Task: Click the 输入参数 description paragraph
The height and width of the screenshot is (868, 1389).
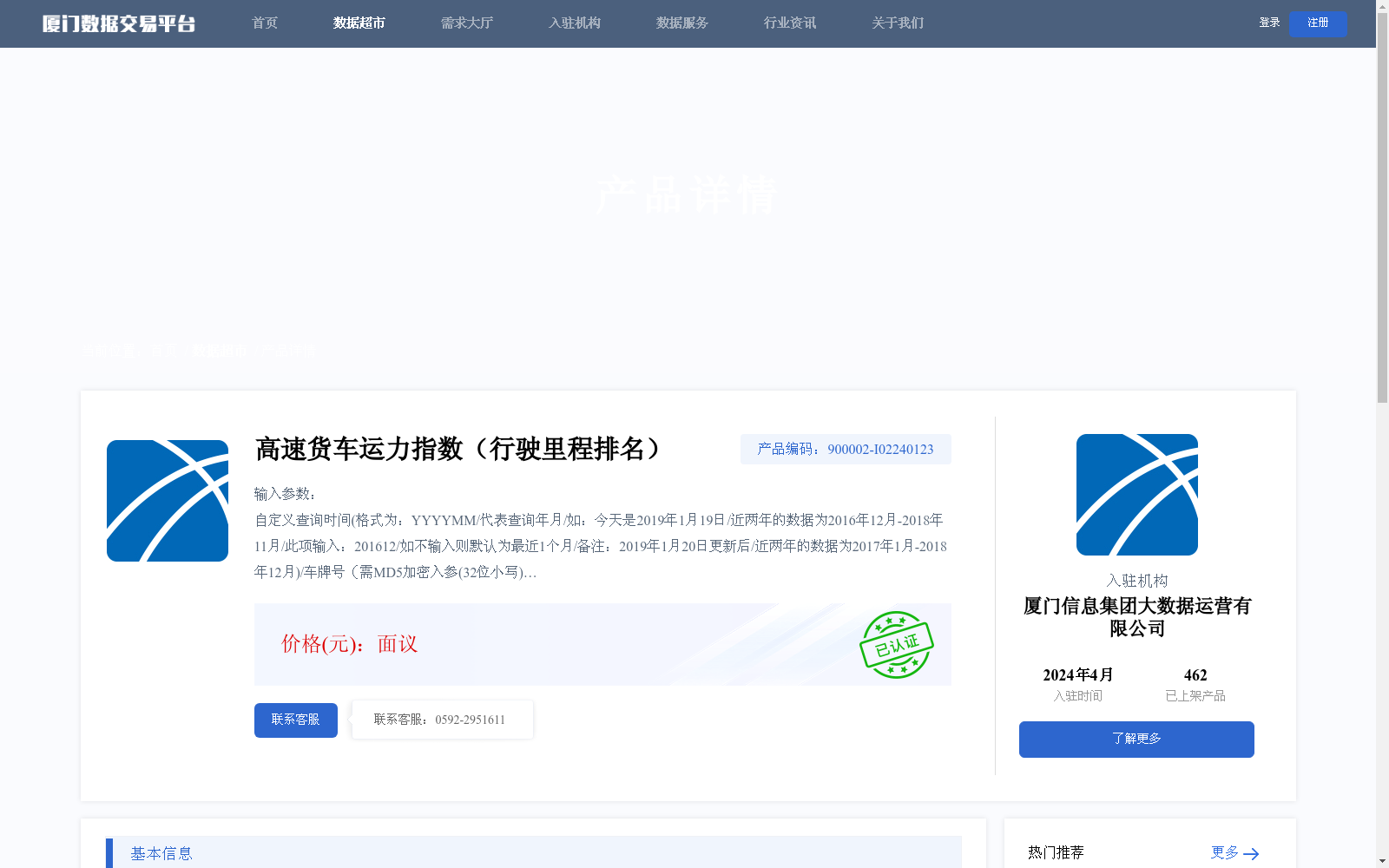Action: click(x=601, y=533)
